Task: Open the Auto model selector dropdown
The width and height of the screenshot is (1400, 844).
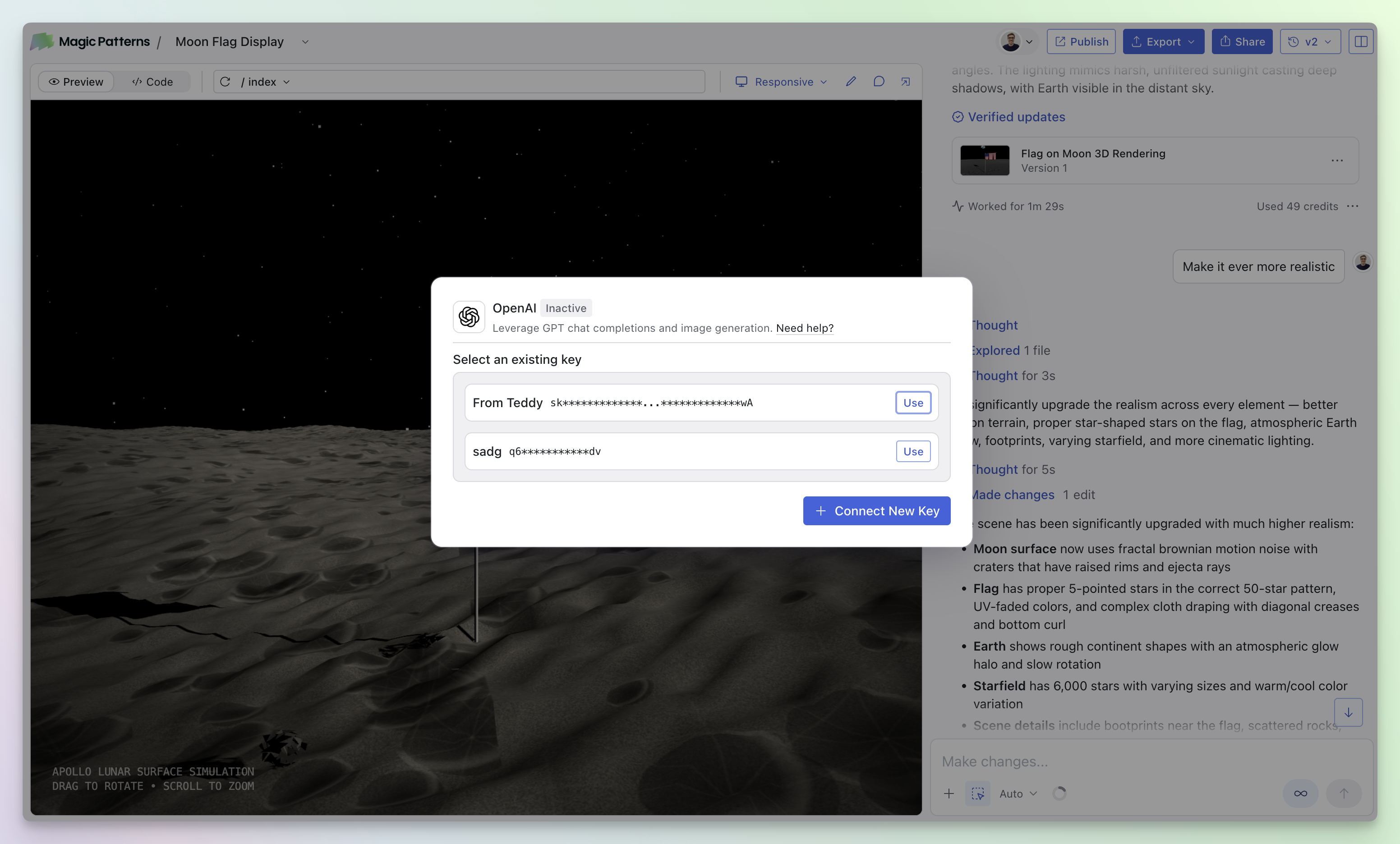Action: point(1018,794)
